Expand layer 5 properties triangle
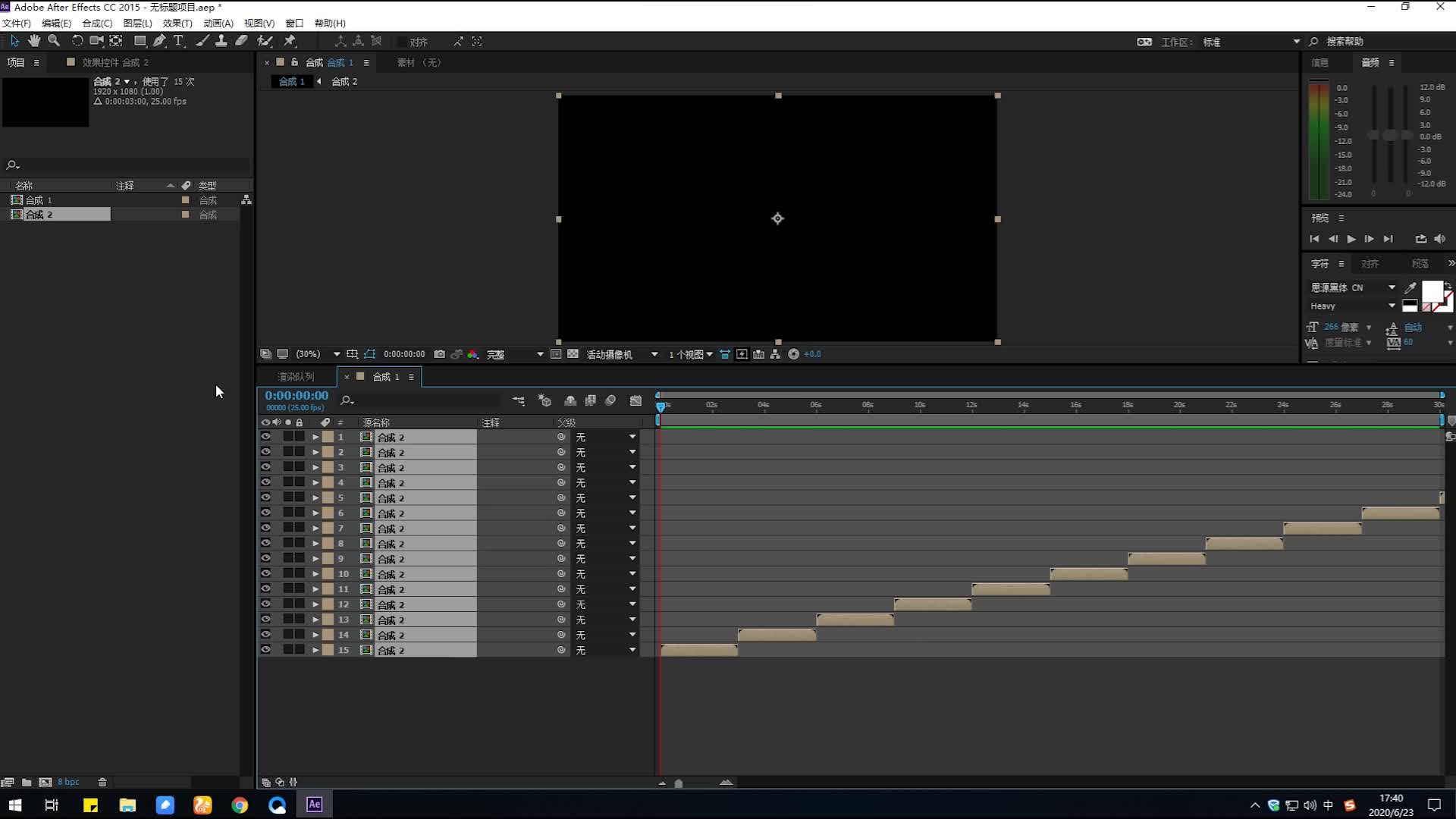Viewport: 1456px width, 819px height. click(315, 498)
